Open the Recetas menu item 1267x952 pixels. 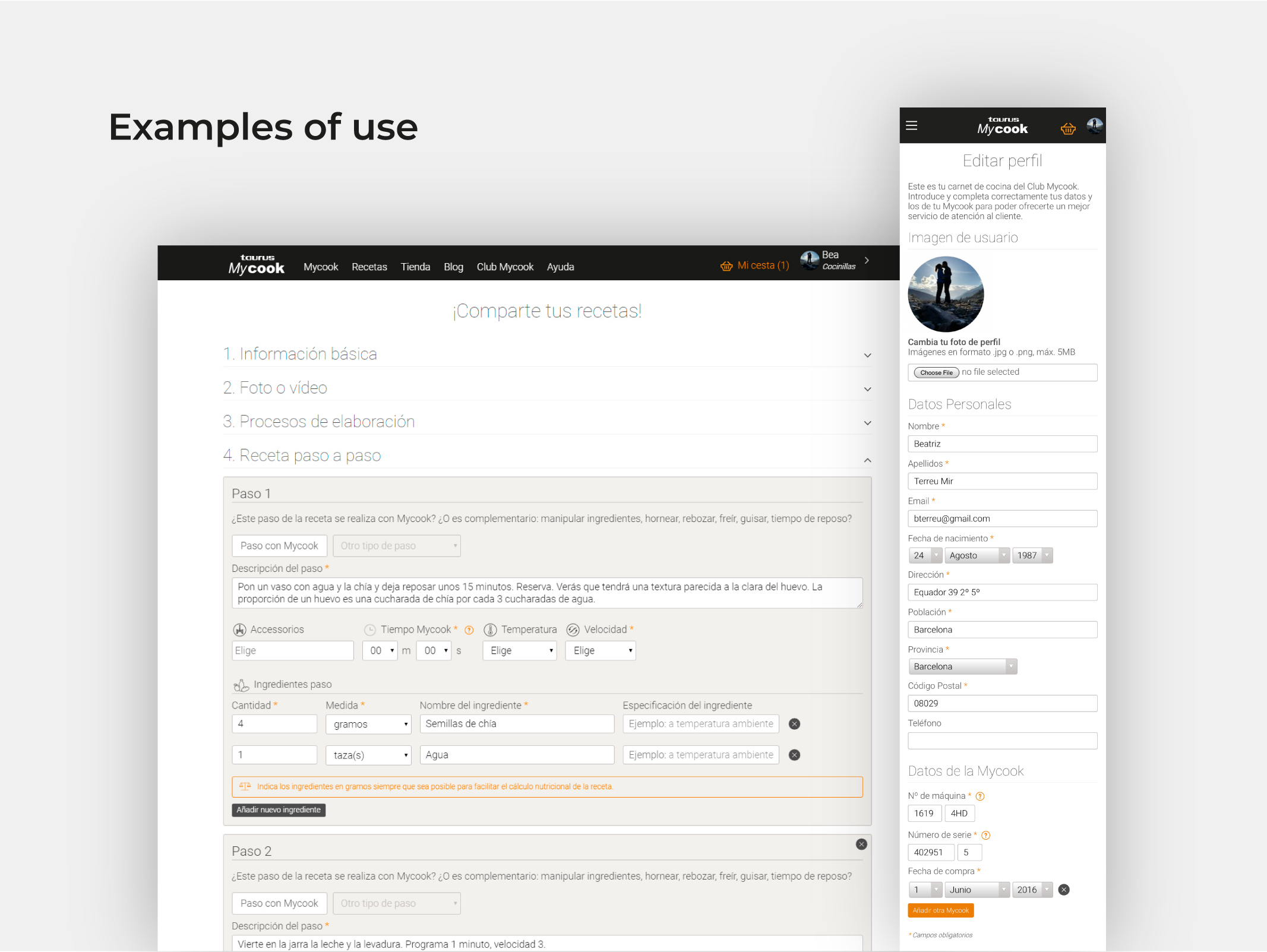369,267
